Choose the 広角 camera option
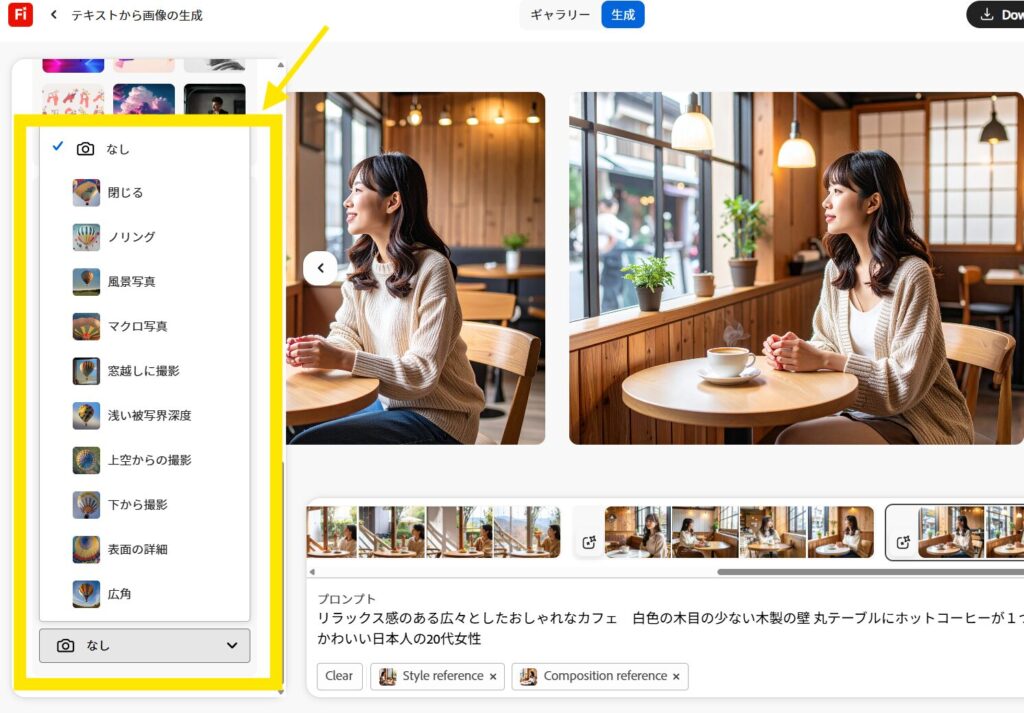1024x713 pixels. tap(144, 594)
